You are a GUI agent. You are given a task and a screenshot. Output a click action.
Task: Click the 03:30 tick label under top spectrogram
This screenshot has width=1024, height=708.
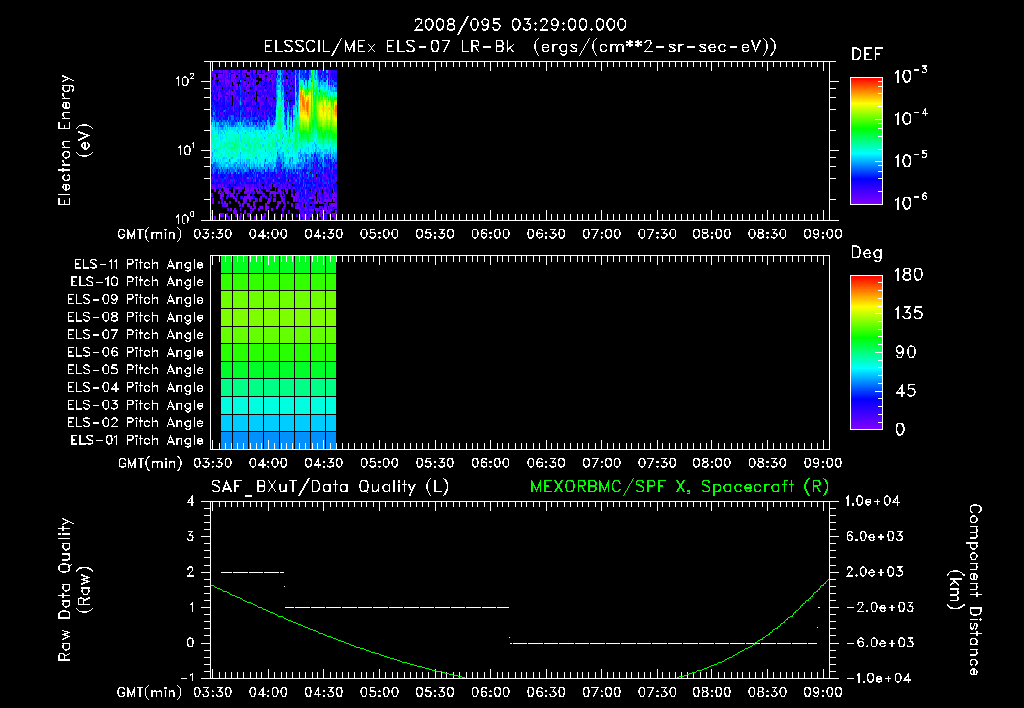[x=212, y=234]
